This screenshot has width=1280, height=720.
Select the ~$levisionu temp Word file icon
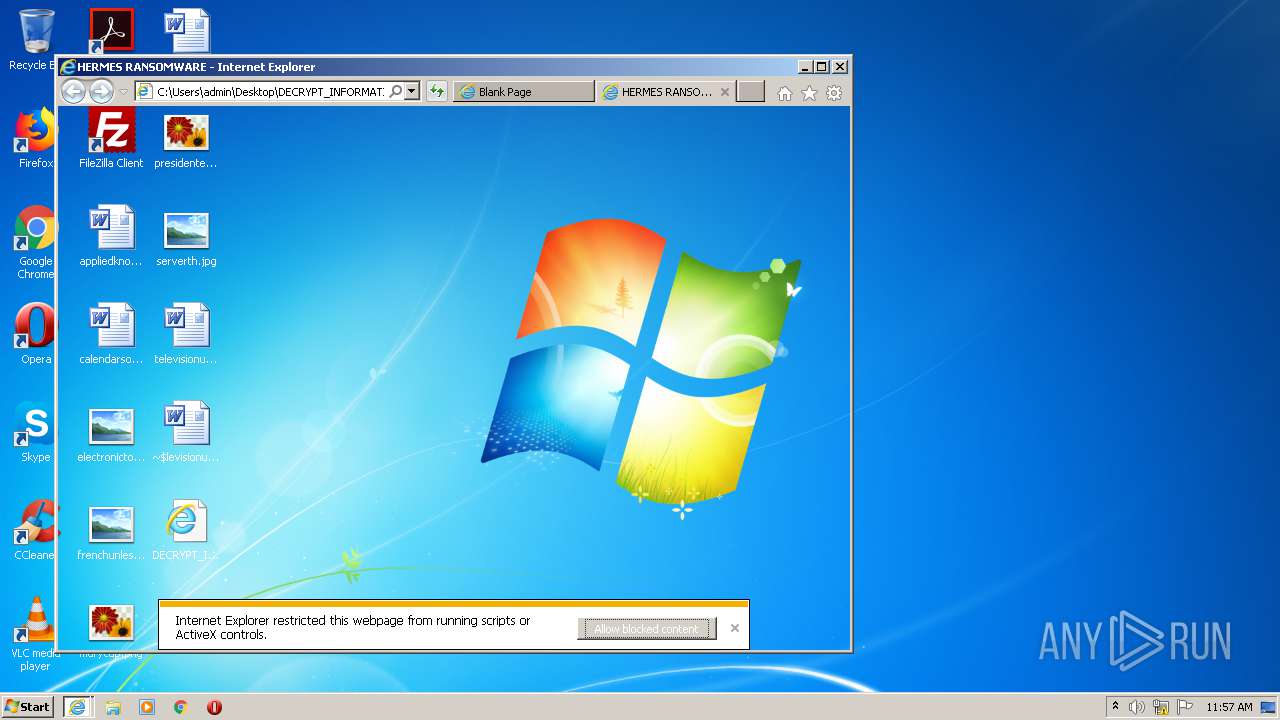tap(186, 432)
